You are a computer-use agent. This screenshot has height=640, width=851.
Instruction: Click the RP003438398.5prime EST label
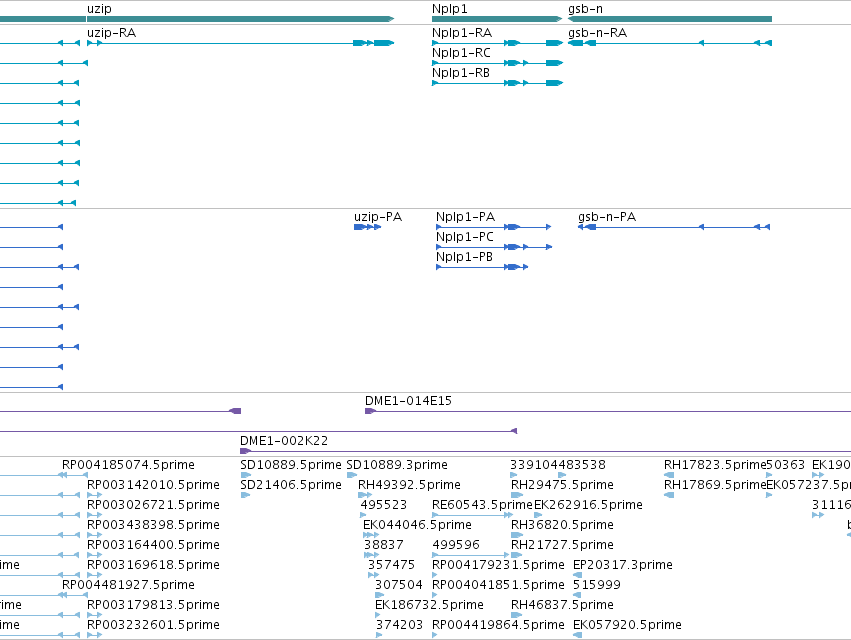click(153, 525)
